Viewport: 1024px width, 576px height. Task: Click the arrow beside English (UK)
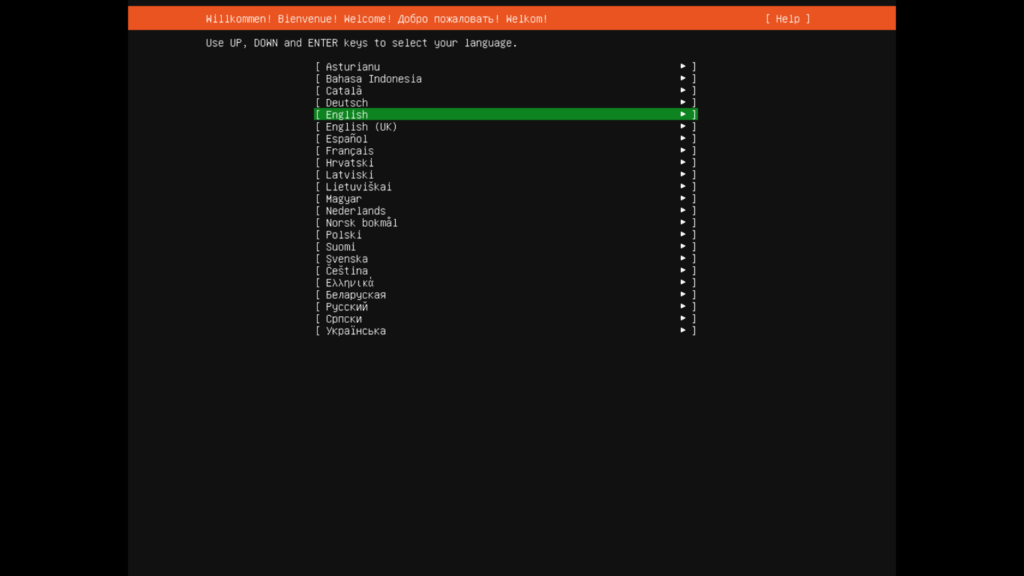tap(683, 126)
